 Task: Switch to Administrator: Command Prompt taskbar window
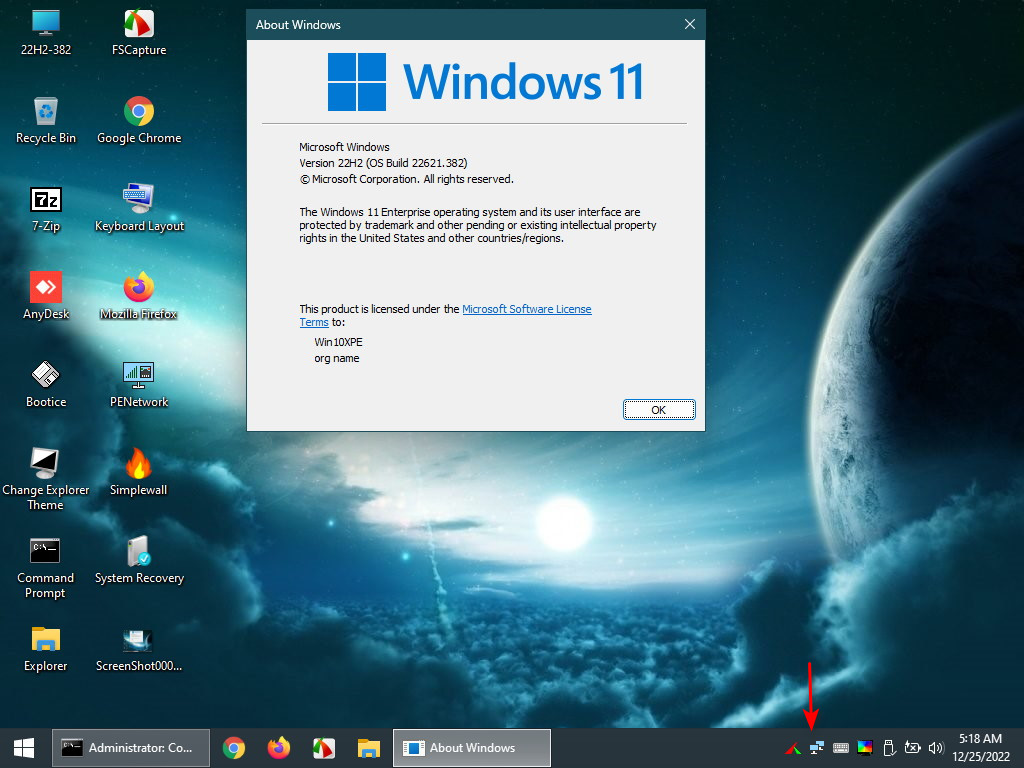[x=131, y=748]
